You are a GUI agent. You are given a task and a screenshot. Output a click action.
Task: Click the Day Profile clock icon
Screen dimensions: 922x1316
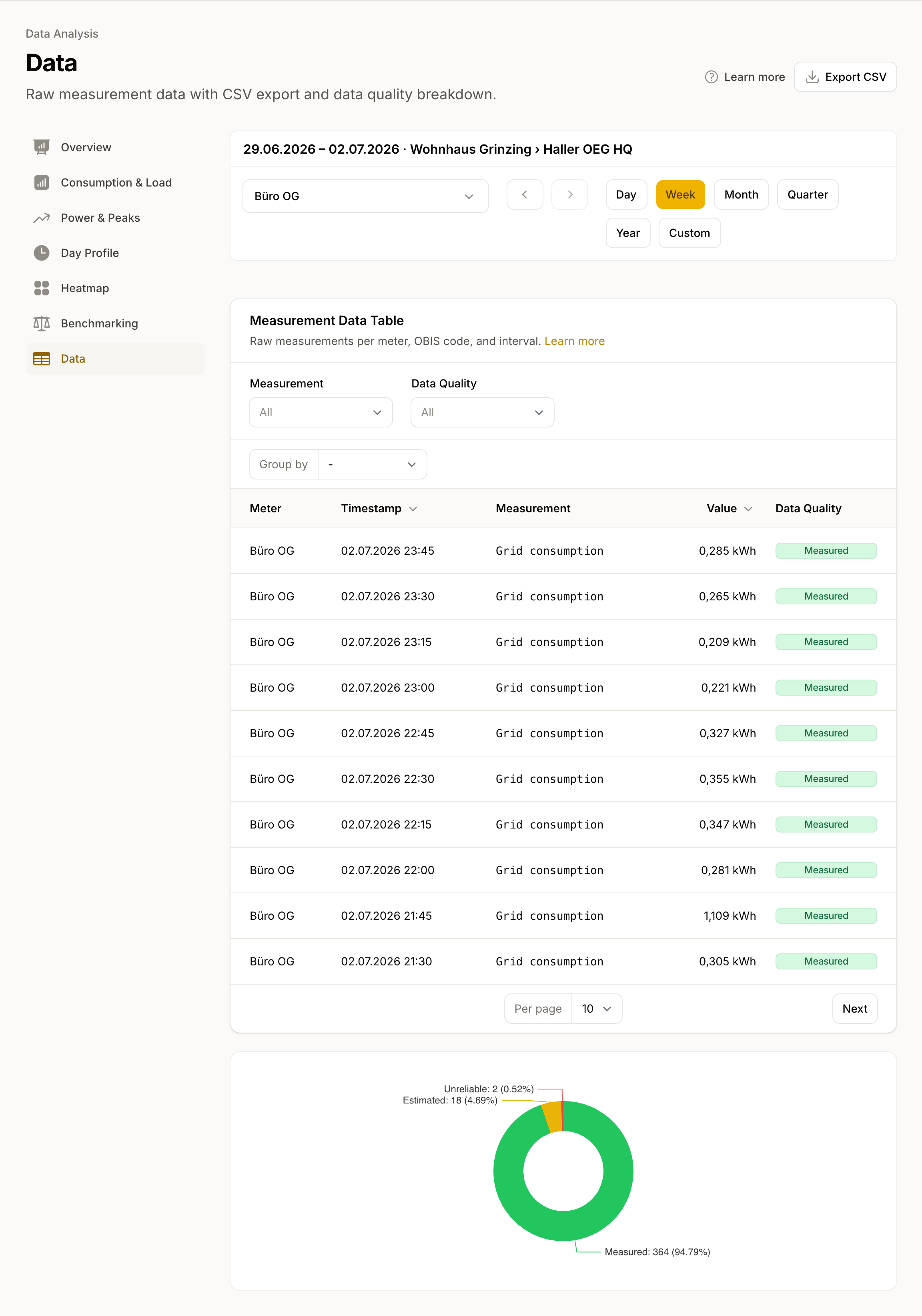pos(41,253)
